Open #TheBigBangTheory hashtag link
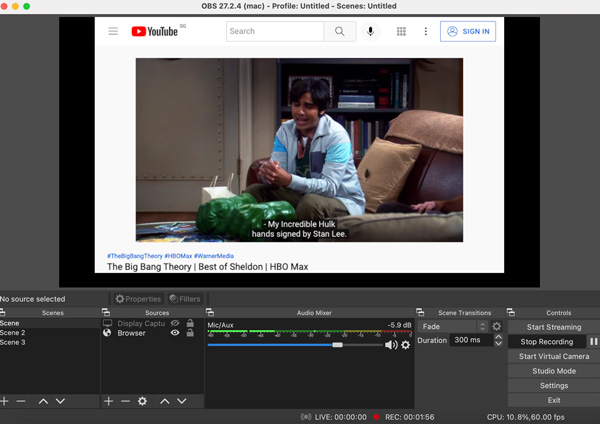 pos(135,256)
